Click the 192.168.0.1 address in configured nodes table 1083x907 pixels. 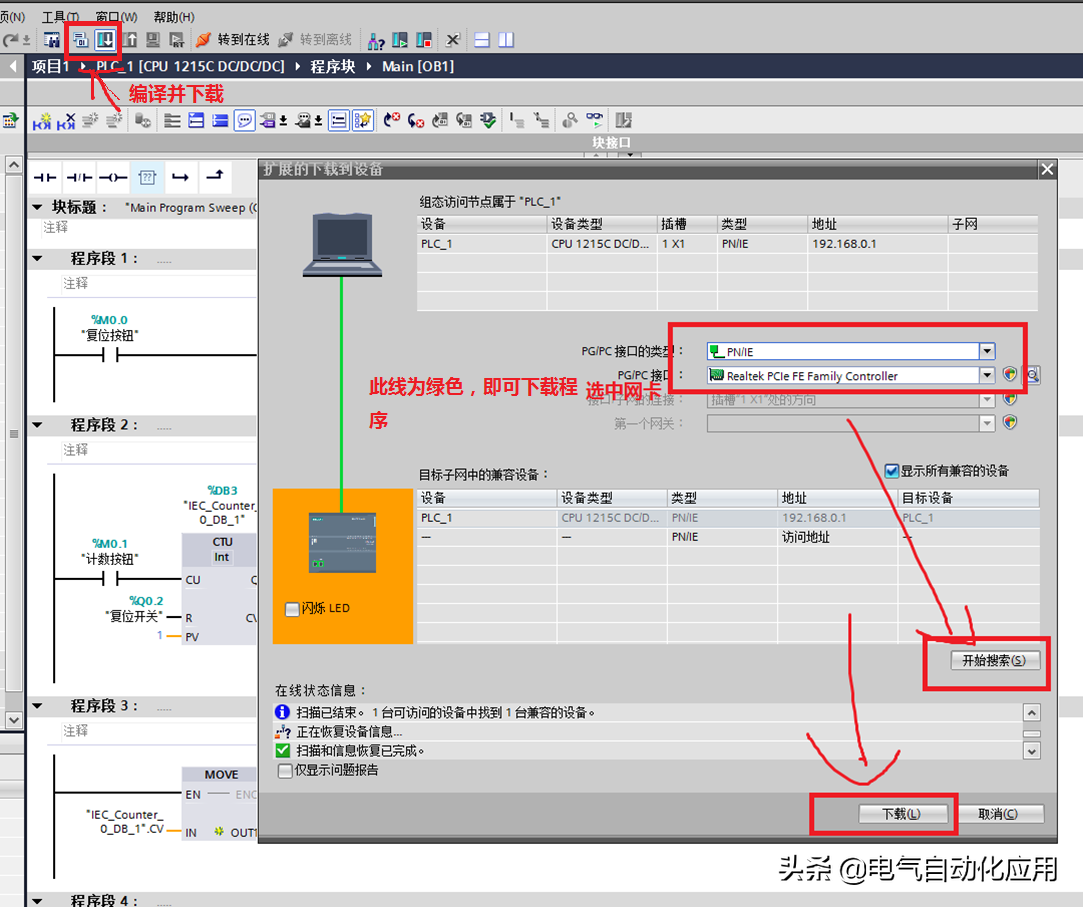844,244
